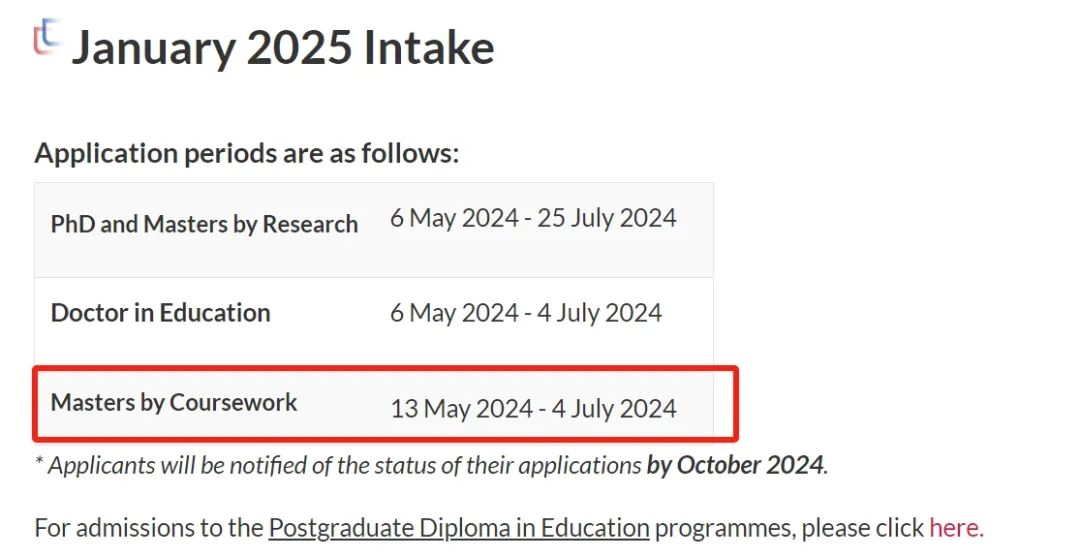Select the Doctor in Education row label
Viewport: 1080px width, 557px height.
160,313
